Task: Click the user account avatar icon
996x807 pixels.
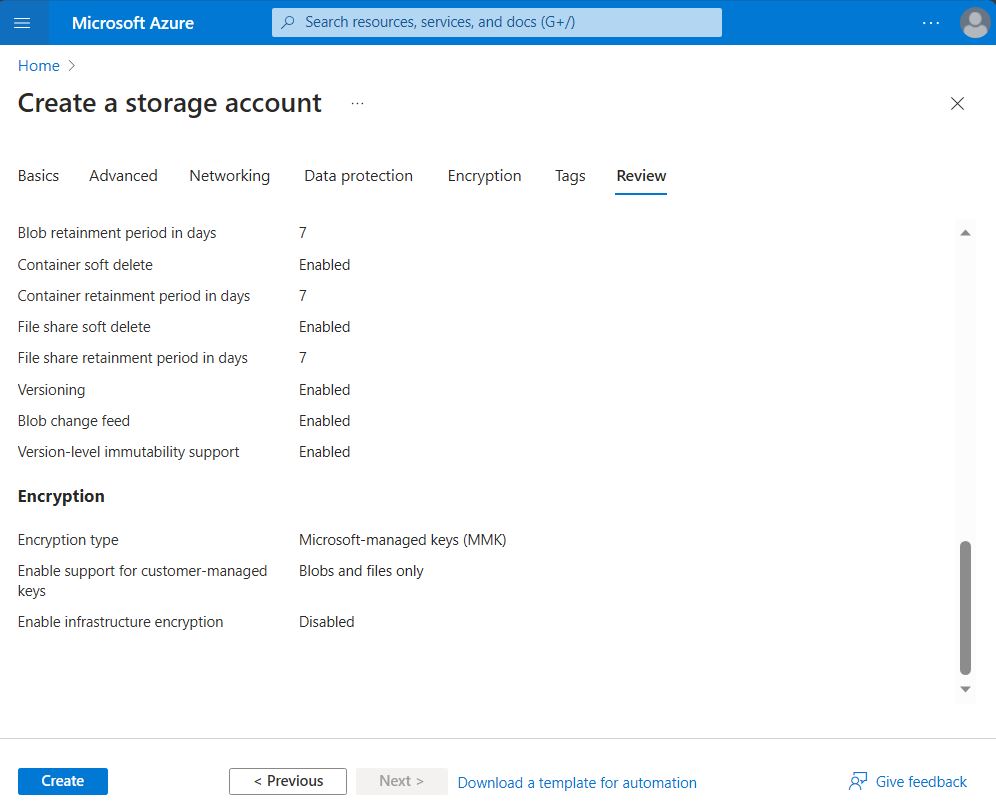Action: tap(974, 22)
